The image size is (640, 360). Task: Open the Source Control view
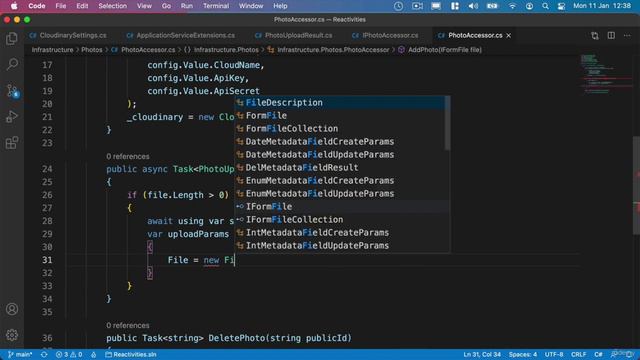pyautogui.click(x=12, y=91)
